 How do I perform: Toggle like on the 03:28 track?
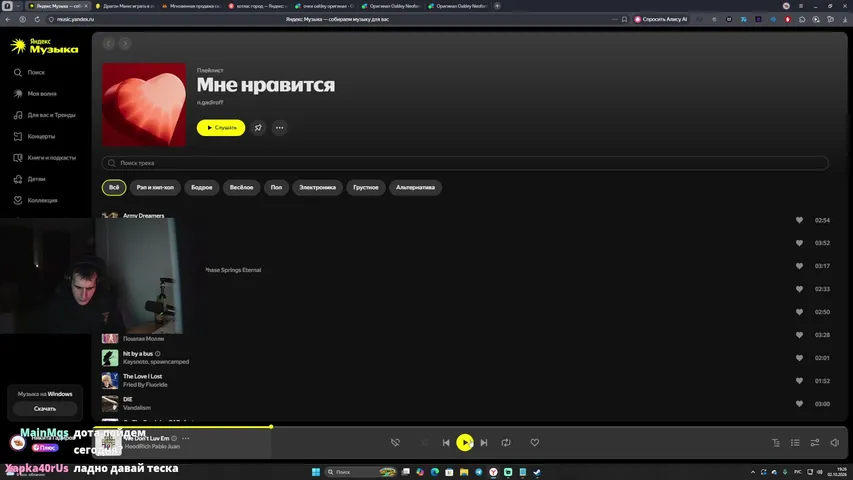[x=799, y=335]
